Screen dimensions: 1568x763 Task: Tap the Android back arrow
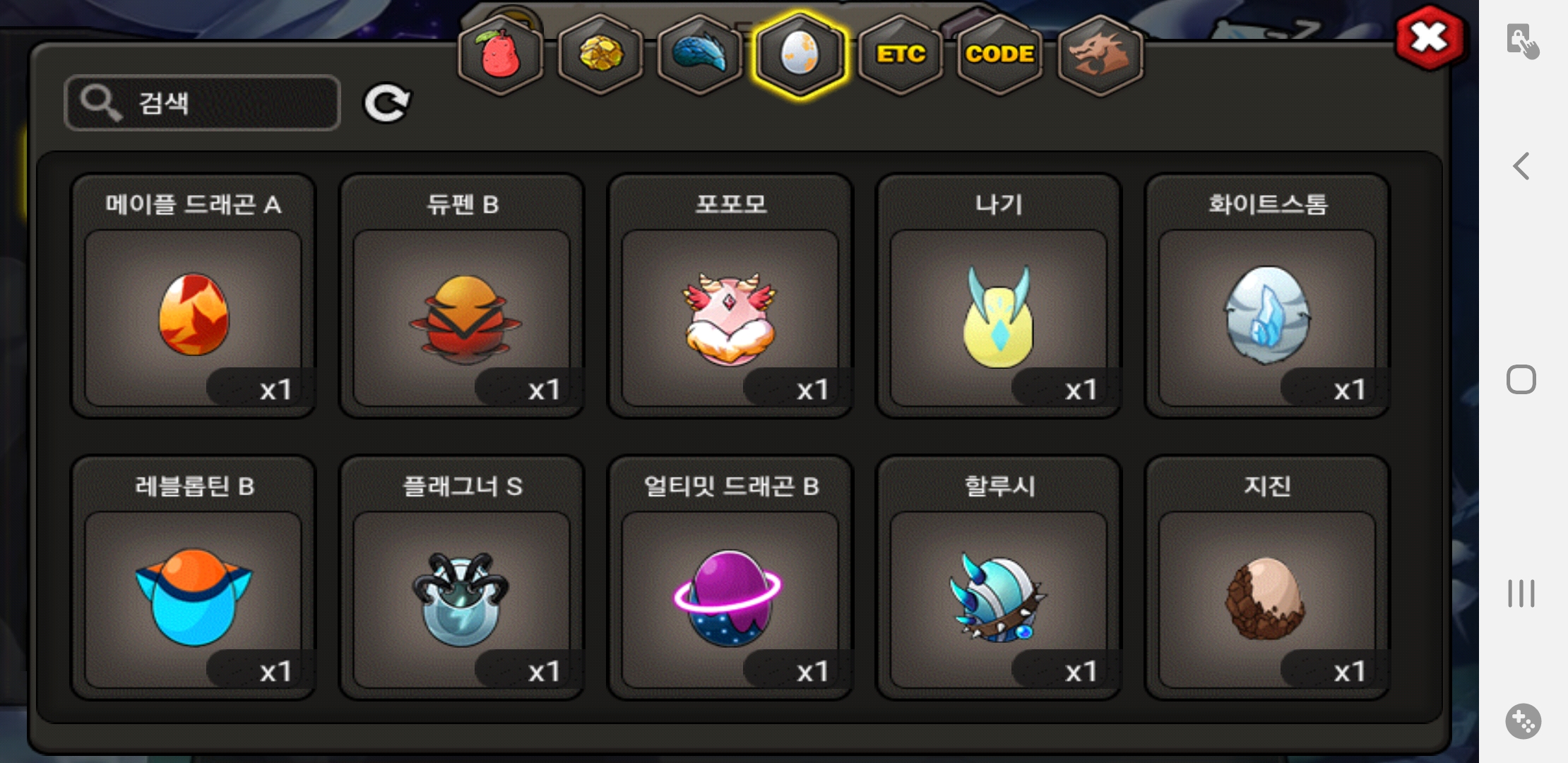click(x=1521, y=167)
